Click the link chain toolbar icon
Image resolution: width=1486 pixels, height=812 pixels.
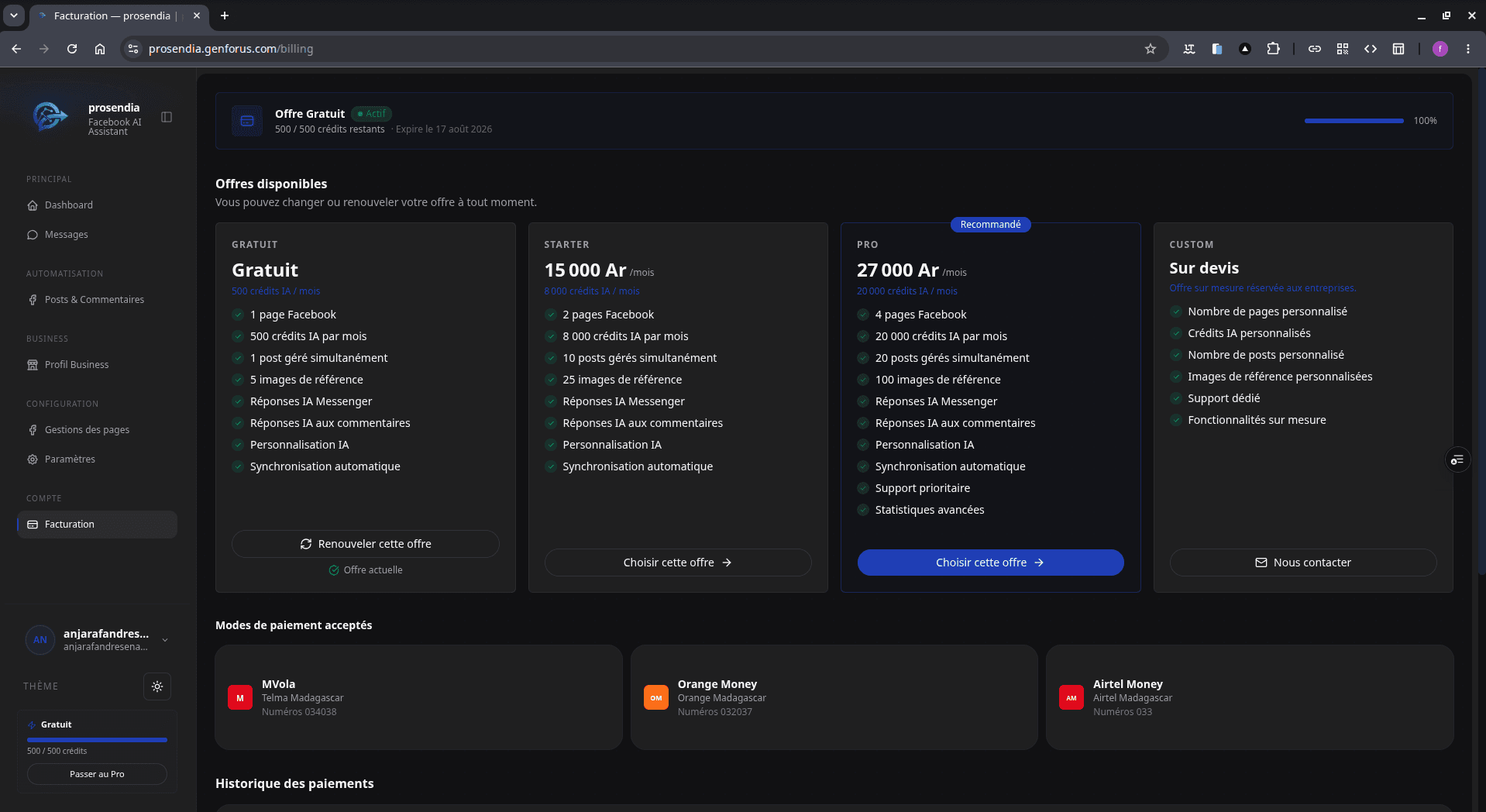tap(1315, 49)
